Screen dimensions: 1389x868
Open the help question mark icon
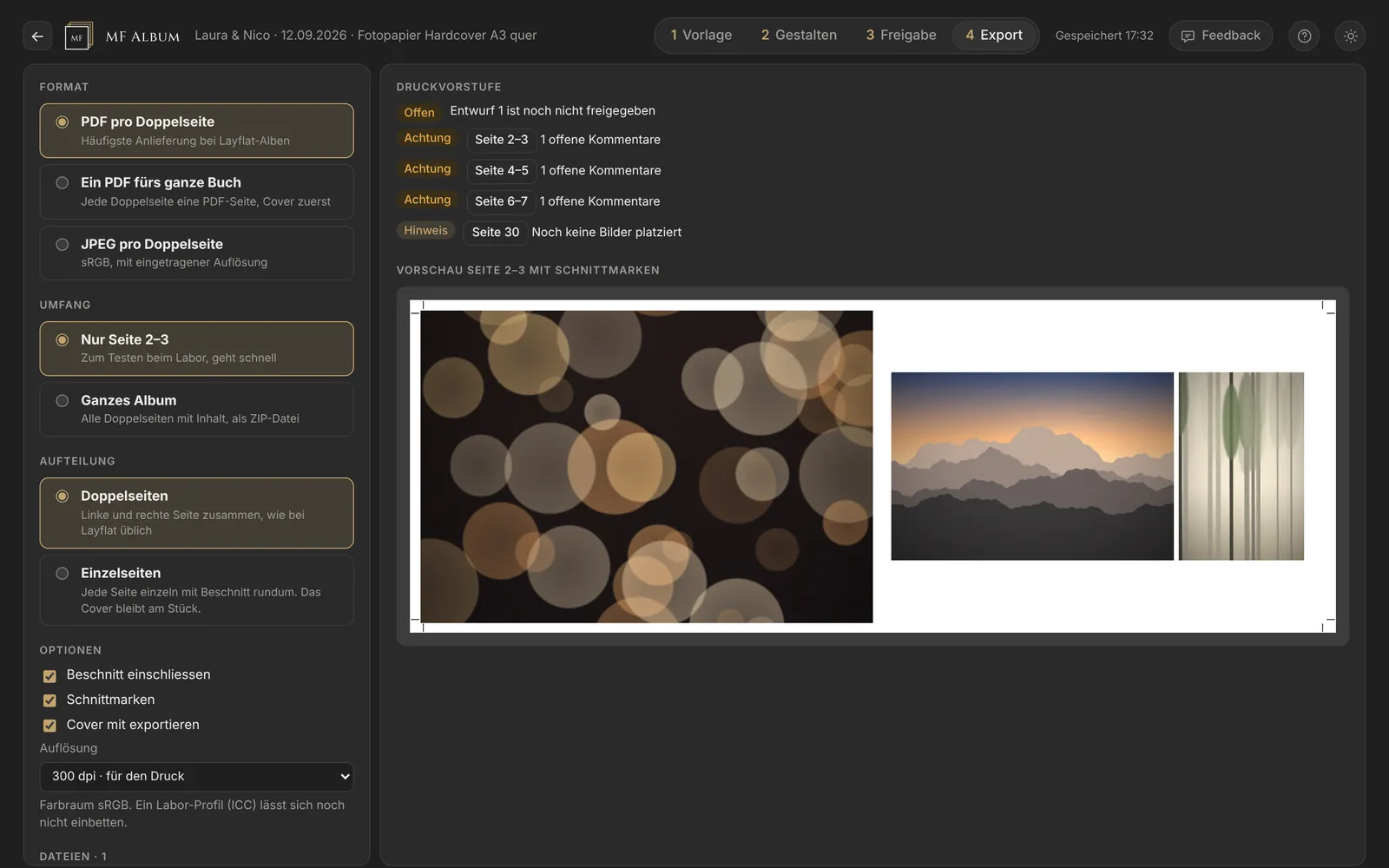[x=1304, y=36]
